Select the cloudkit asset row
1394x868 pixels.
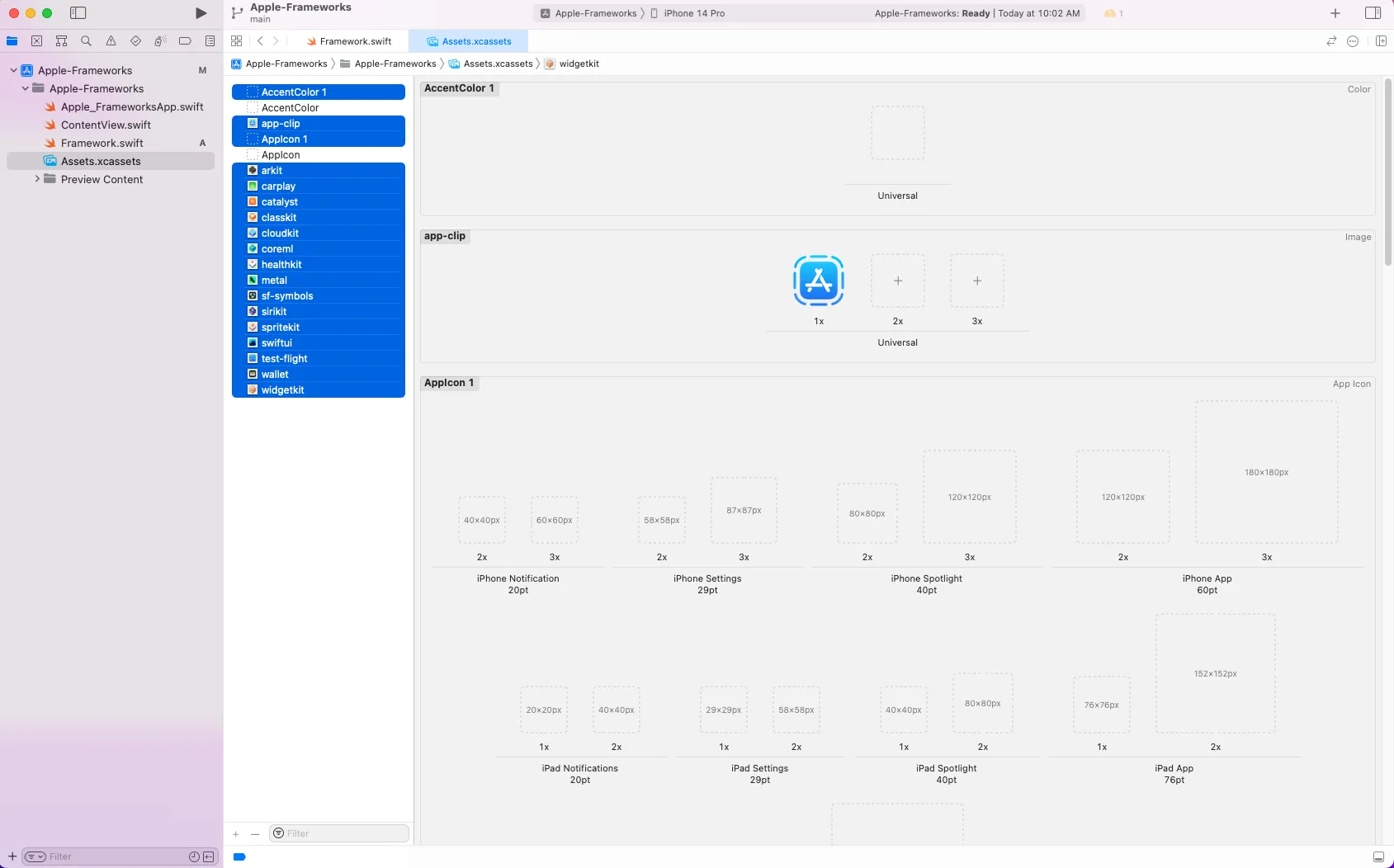[x=319, y=234]
